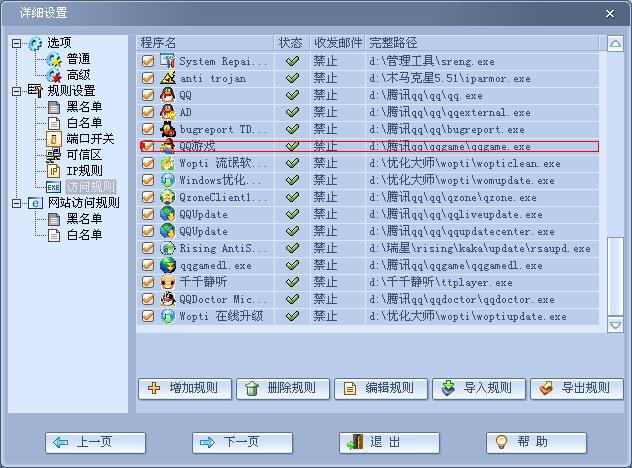Click the AD row program icon
632x468 pixels.
point(167,112)
